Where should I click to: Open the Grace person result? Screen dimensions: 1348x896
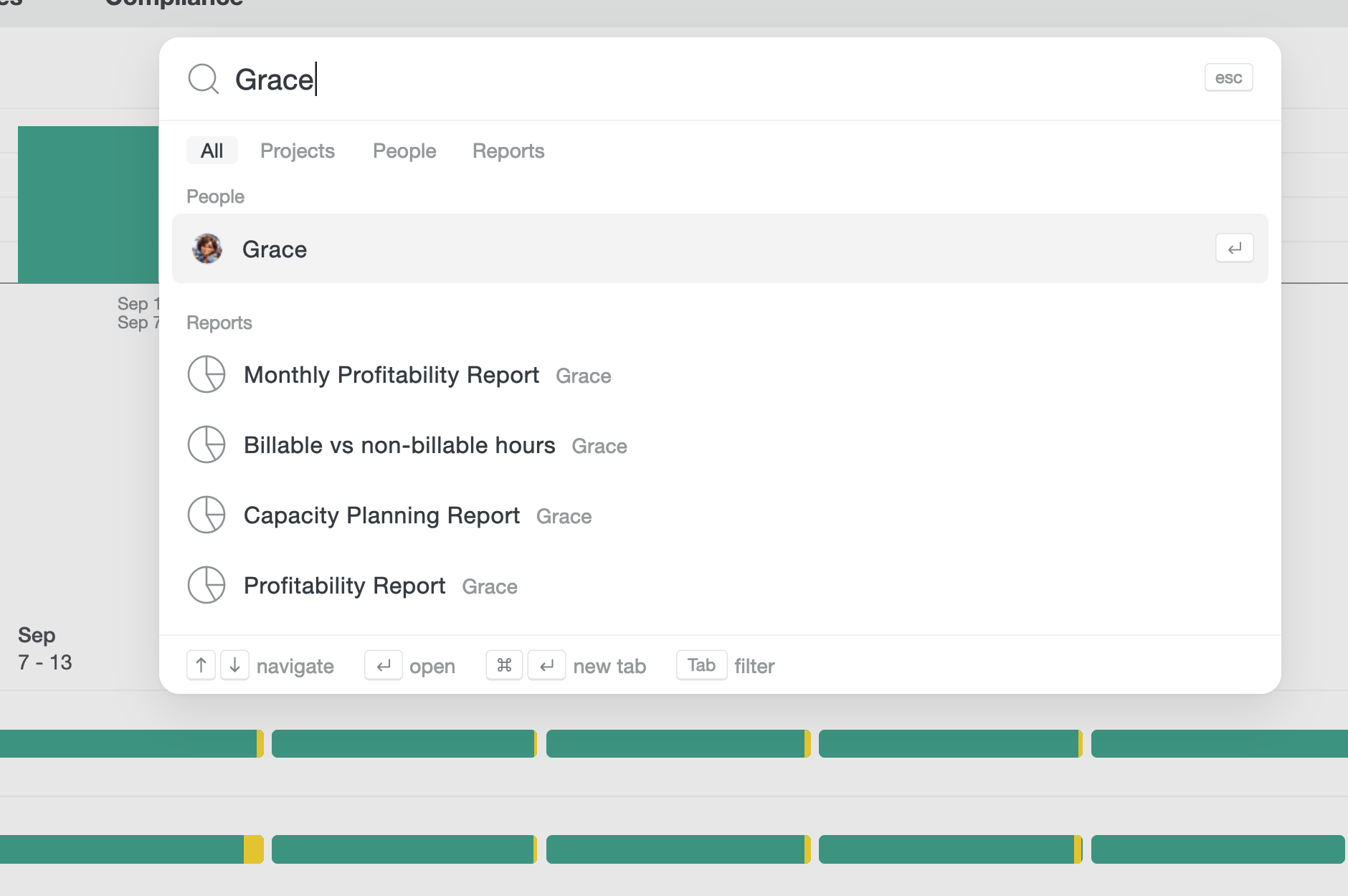[x=720, y=249]
